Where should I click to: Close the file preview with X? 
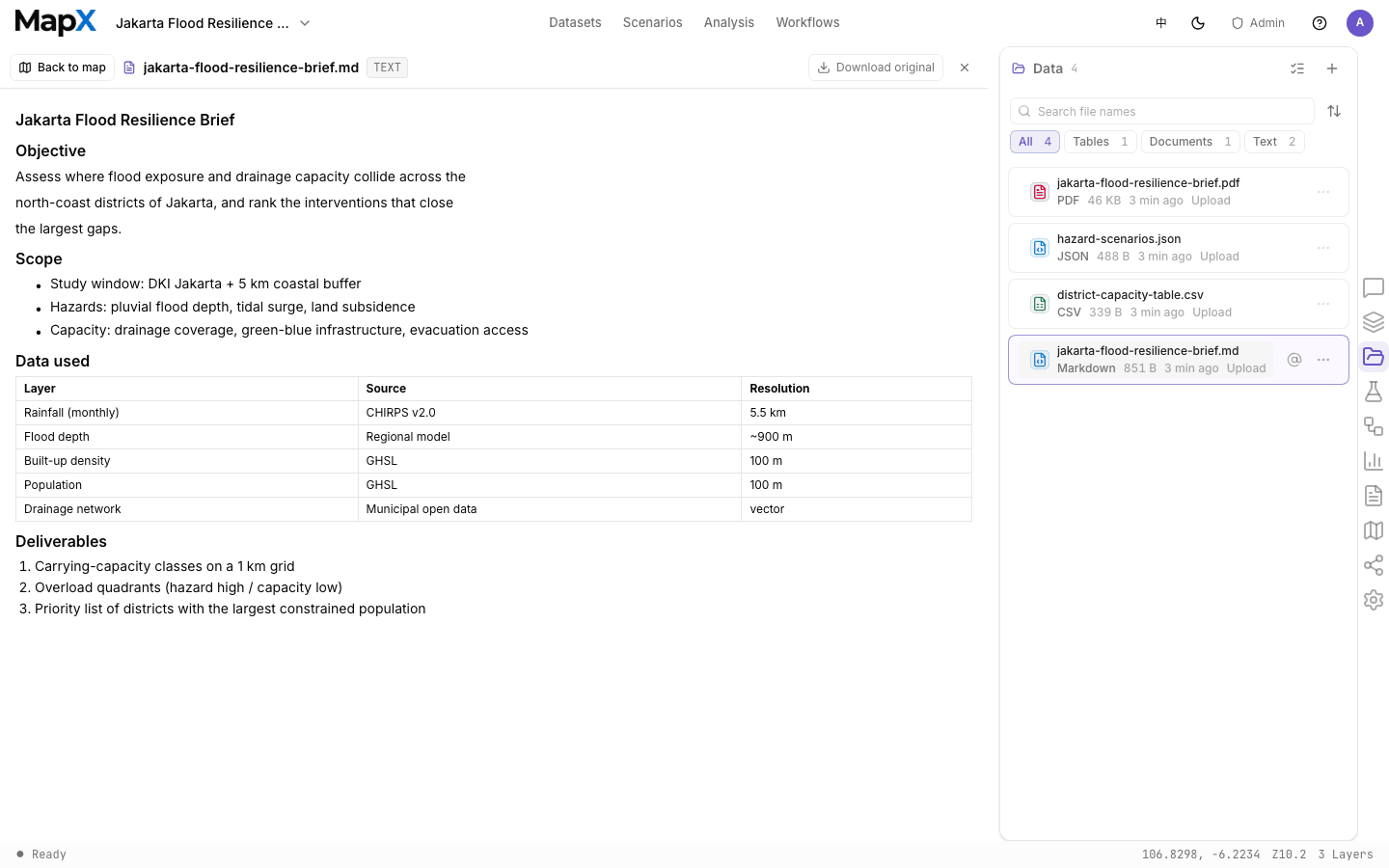click(965, 68)
